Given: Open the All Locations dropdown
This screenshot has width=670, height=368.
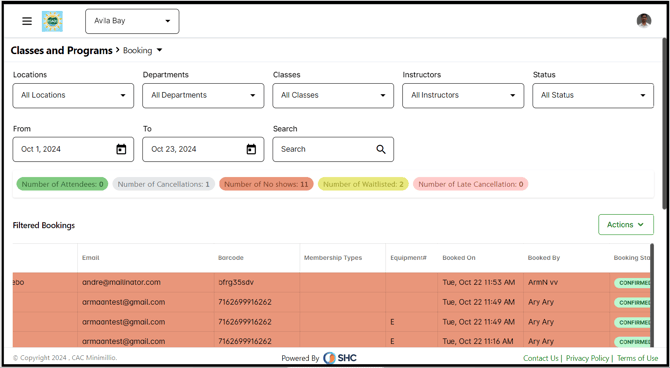Looking at the screenshot, I should tap(73, 95).
